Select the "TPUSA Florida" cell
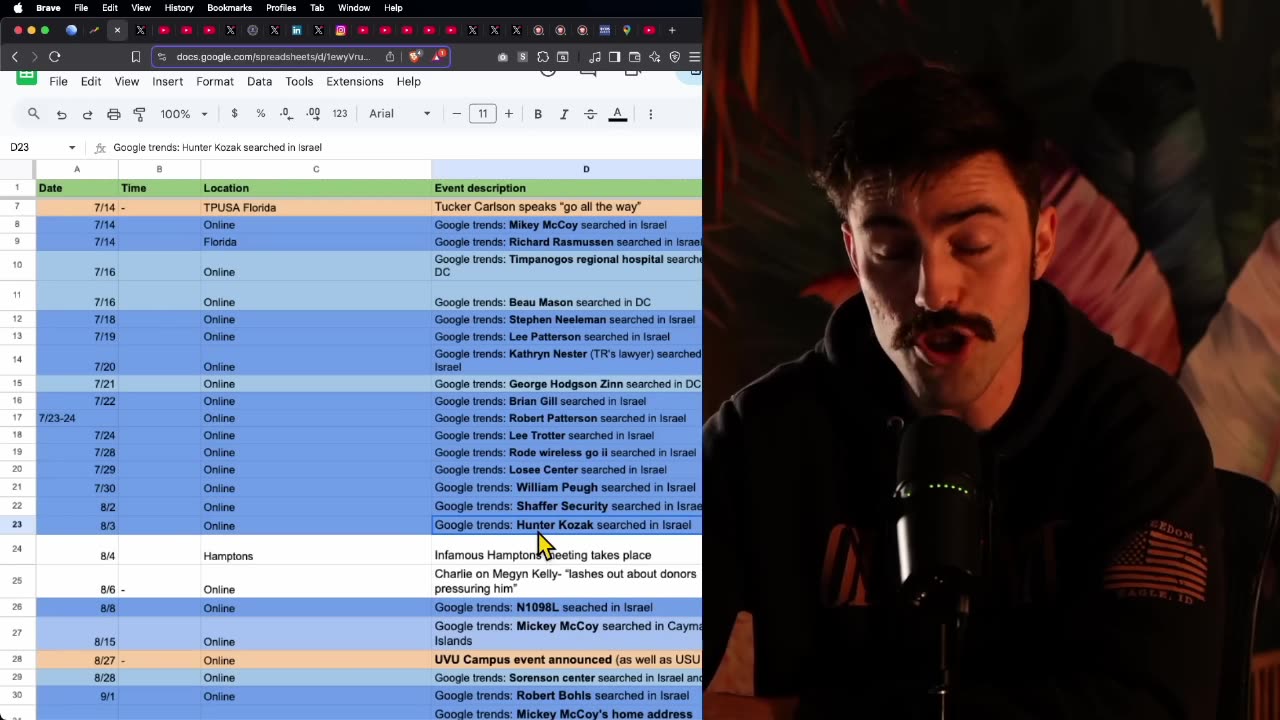Screen dimensions: 1280x720 [316, 207]
